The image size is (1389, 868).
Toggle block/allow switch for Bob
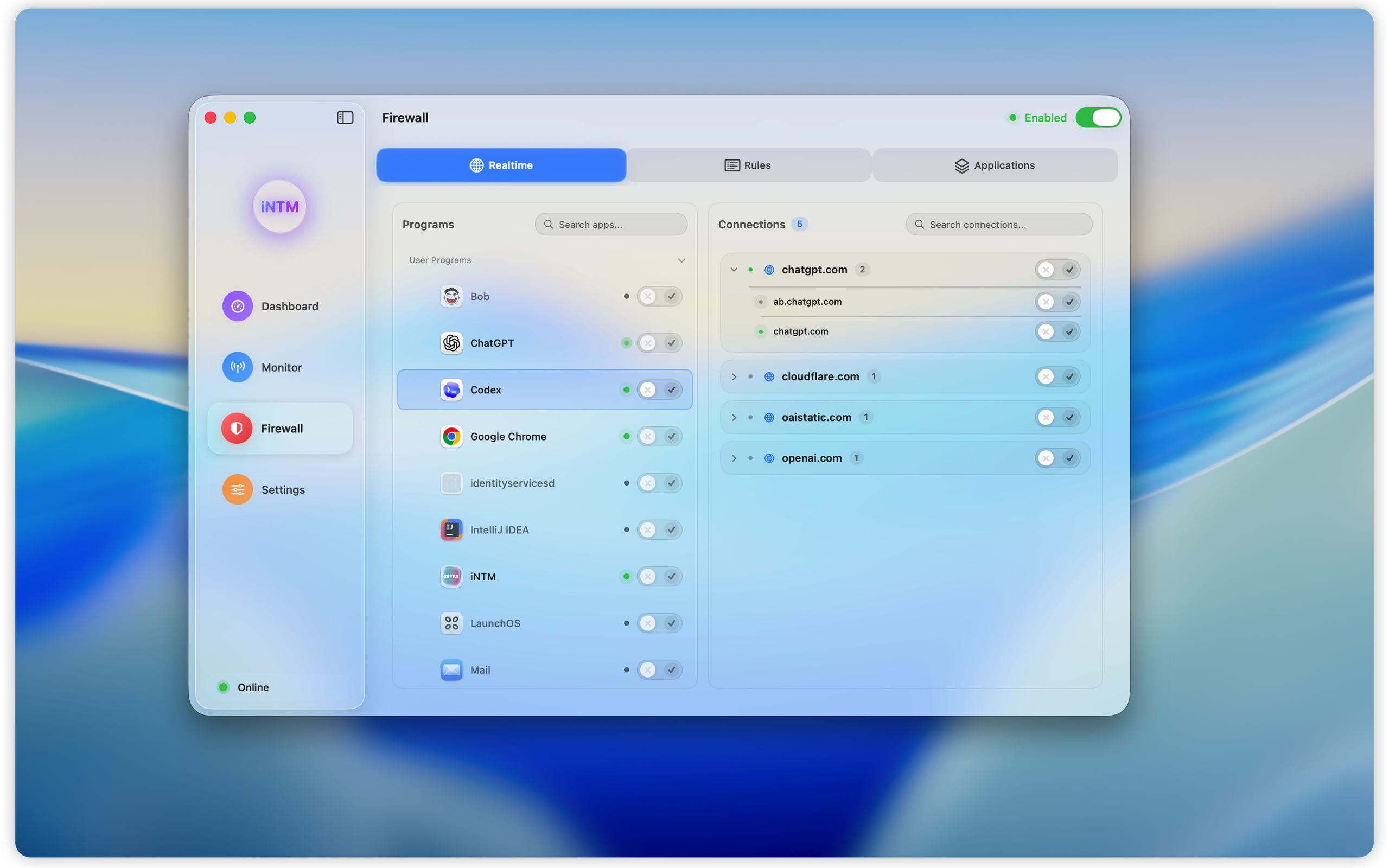point(659,296)
